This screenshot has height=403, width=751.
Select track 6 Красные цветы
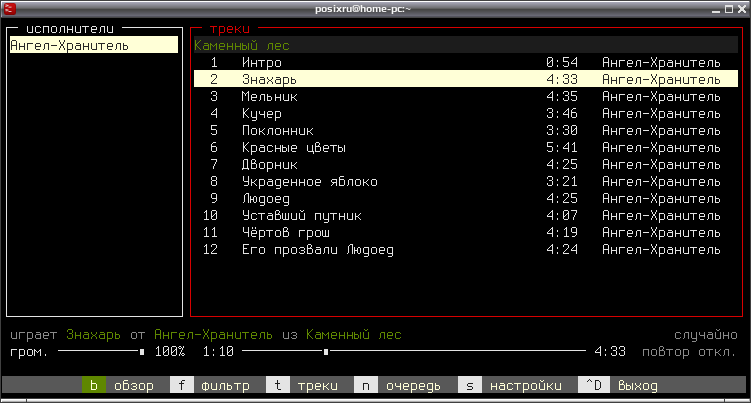[466, 147]
